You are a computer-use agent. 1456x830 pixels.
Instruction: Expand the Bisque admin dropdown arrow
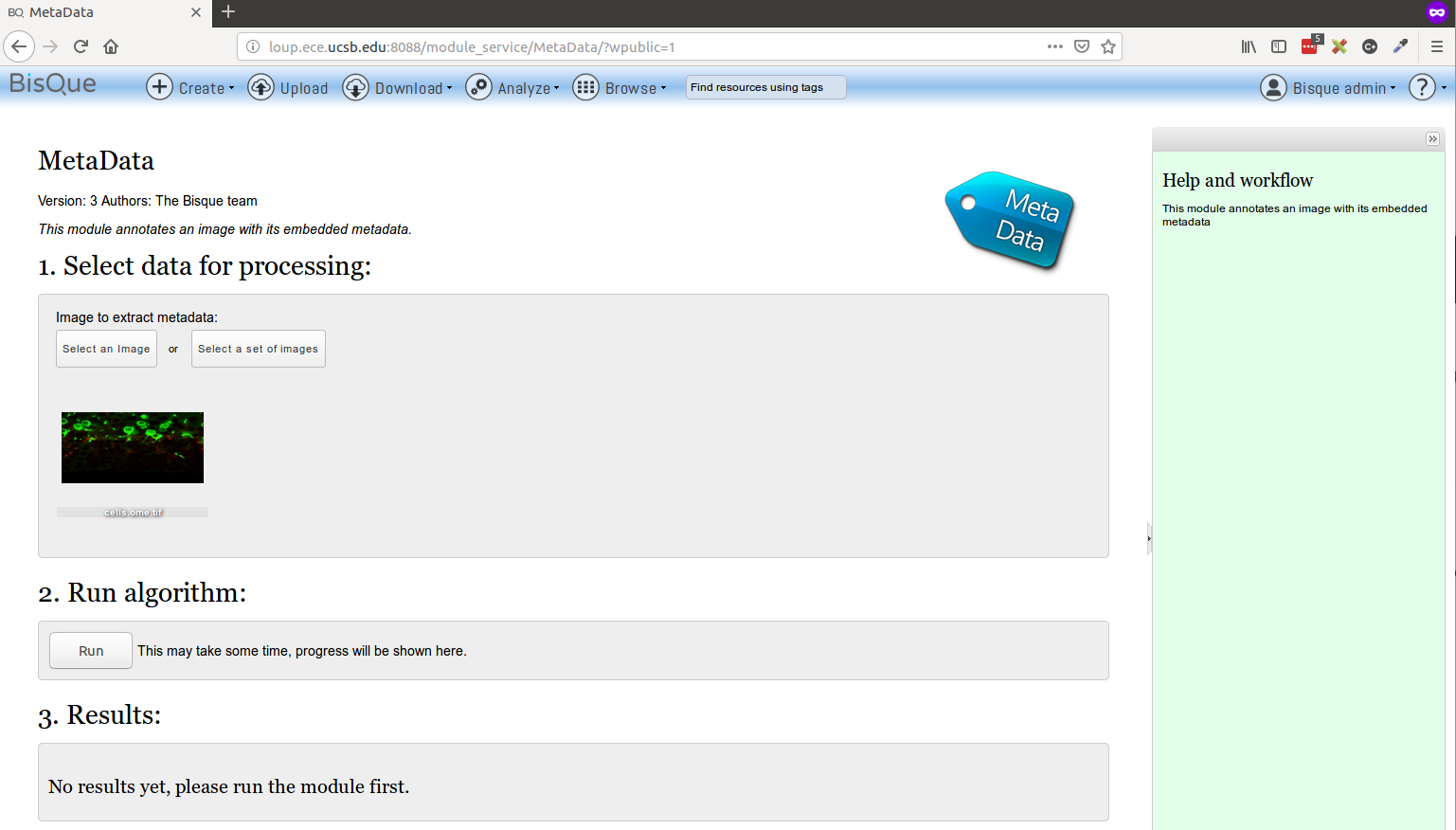(x=1393, y=88)
